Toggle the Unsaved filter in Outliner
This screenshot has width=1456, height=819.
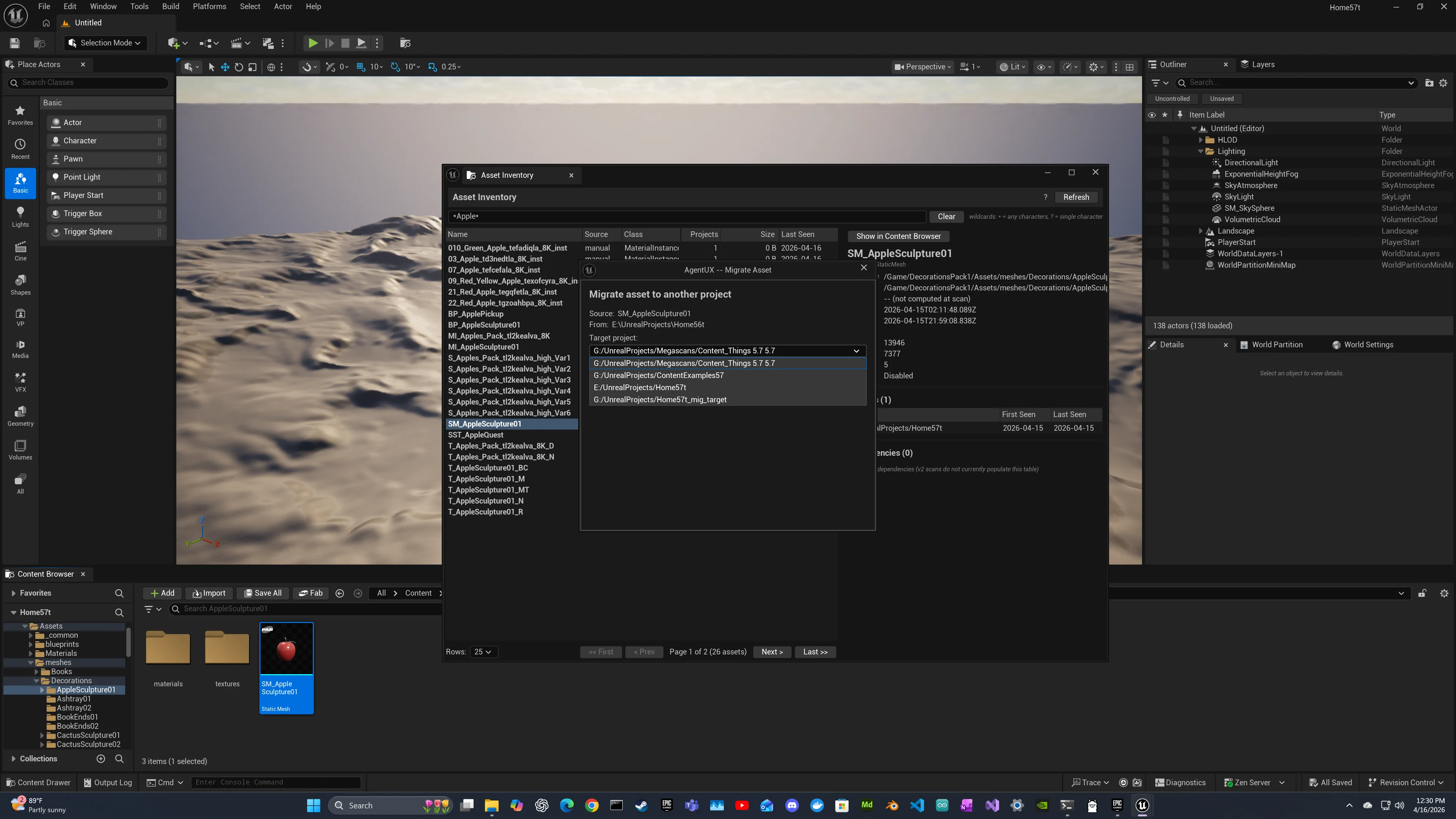[x=1221, y=99]
